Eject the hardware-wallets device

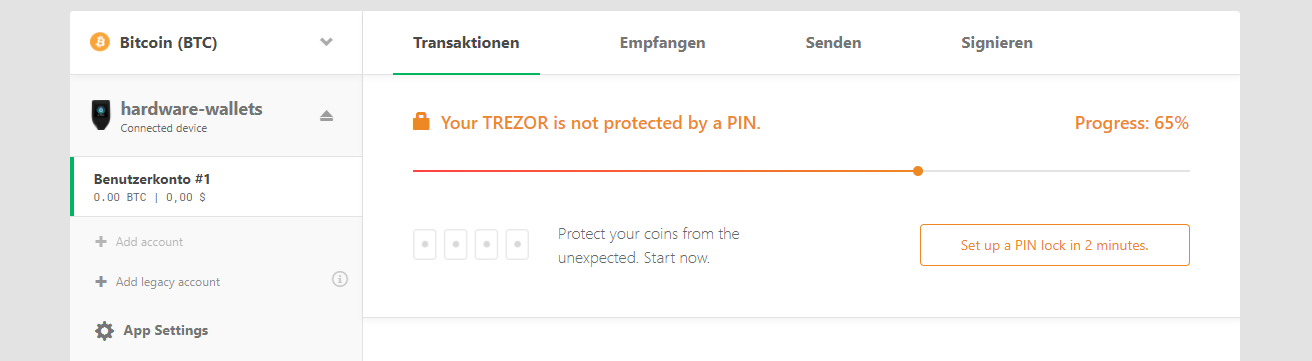(x=326, y=116)
